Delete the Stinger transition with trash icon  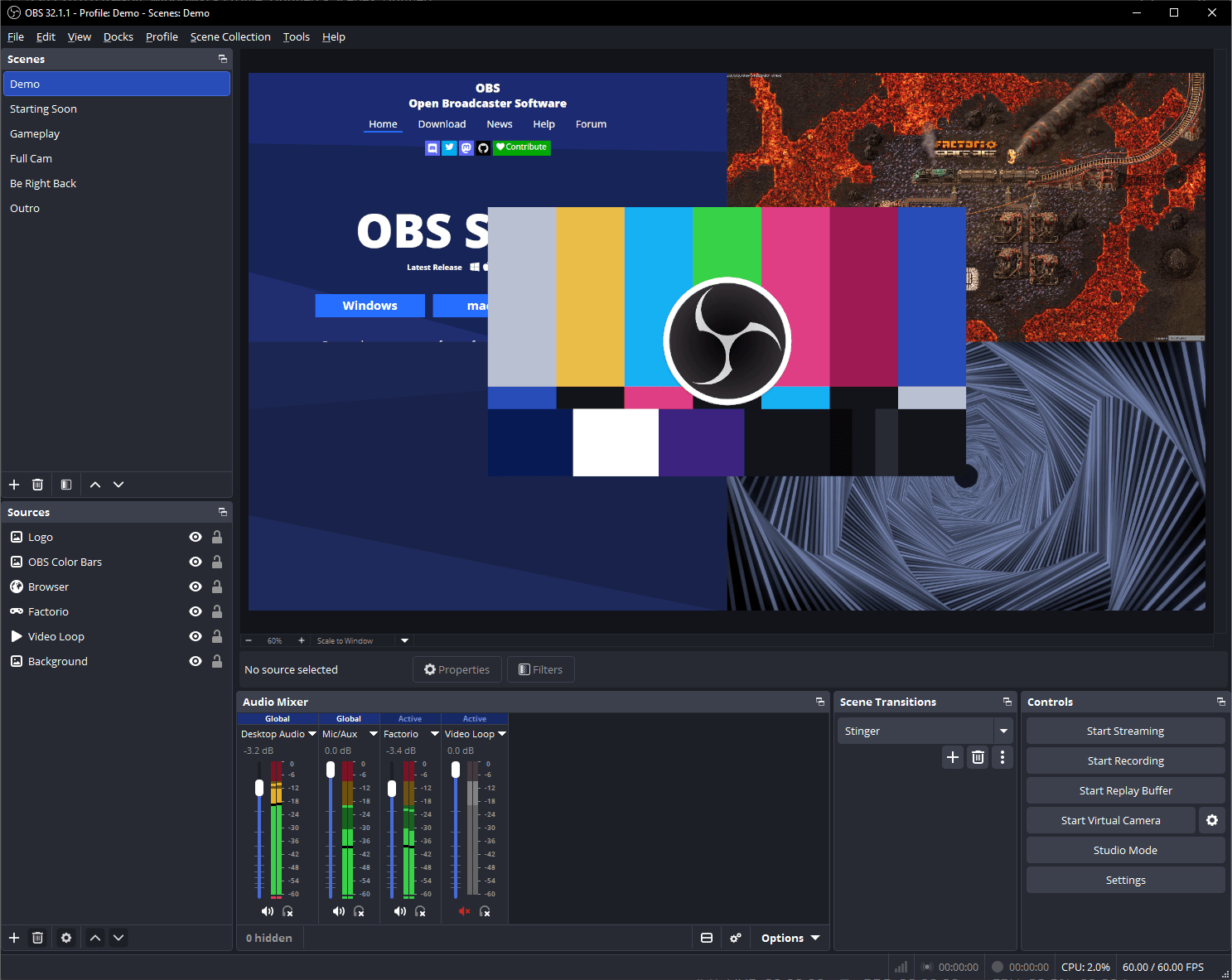[978, 757]
